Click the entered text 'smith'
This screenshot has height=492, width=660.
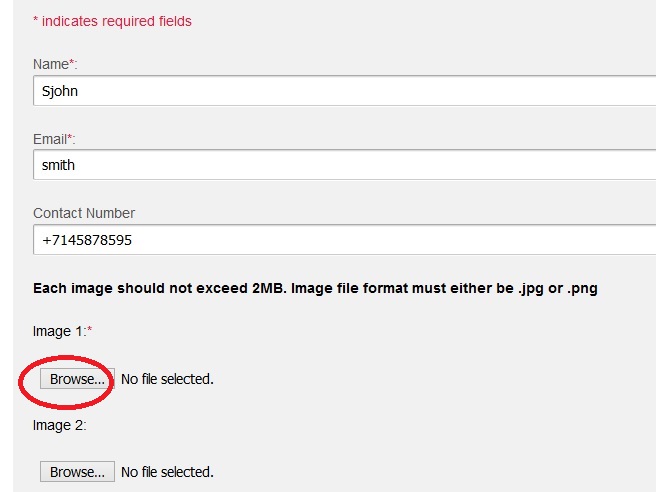tap(58, 165)
